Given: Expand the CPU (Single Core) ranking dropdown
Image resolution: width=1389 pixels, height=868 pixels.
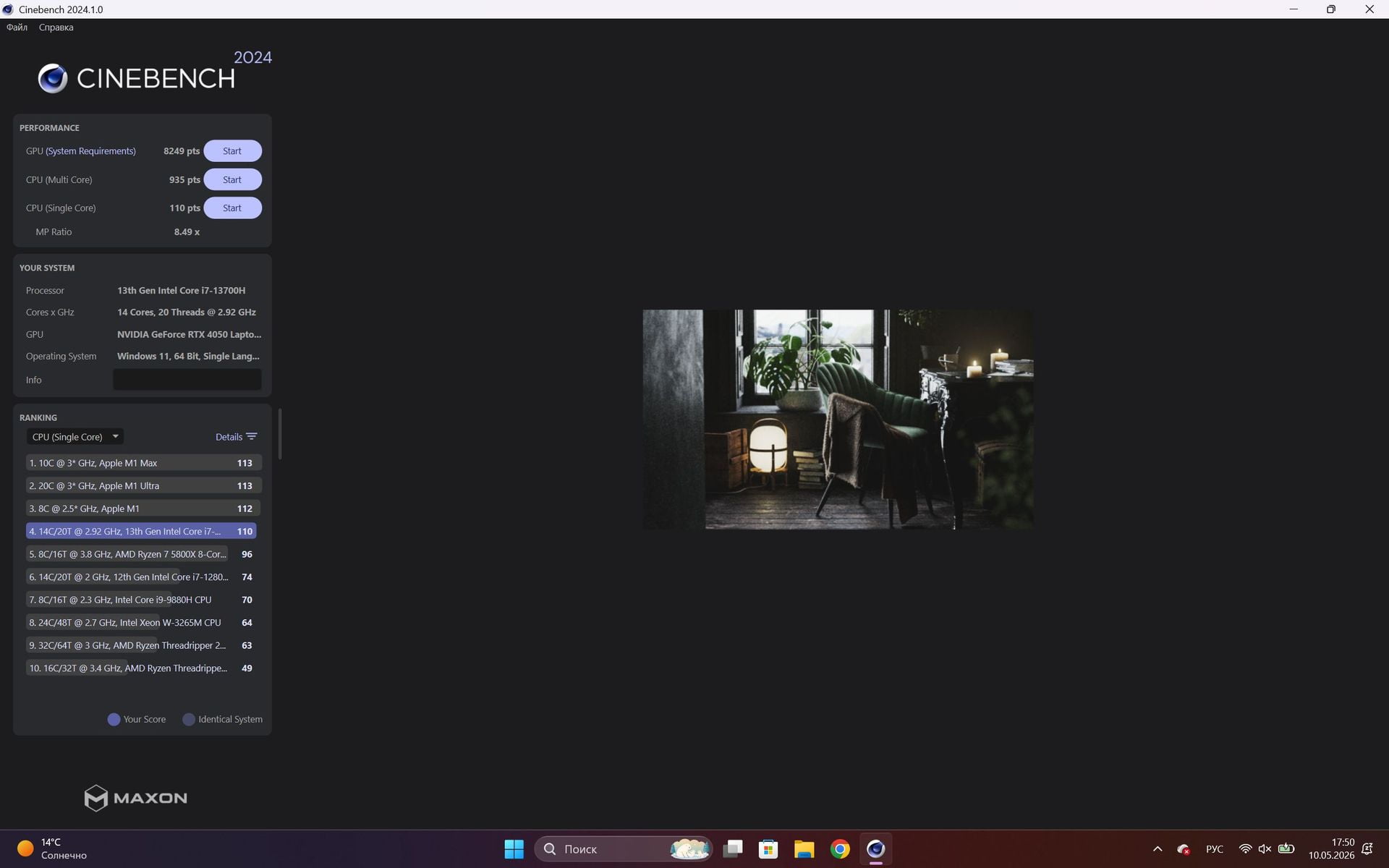Looking at the screenshot, I should click(75, 437).
